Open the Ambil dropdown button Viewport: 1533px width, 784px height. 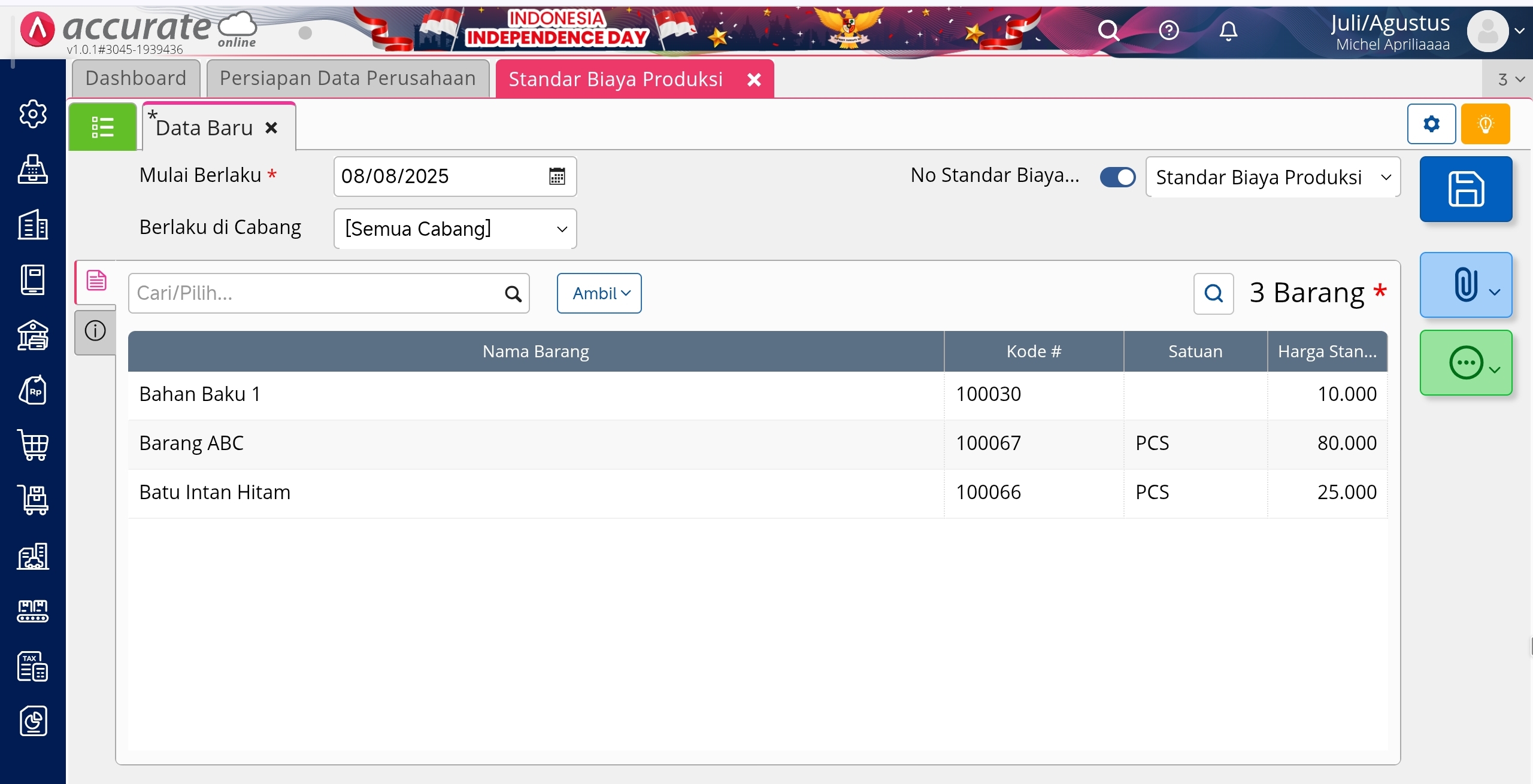click(599, 293)
